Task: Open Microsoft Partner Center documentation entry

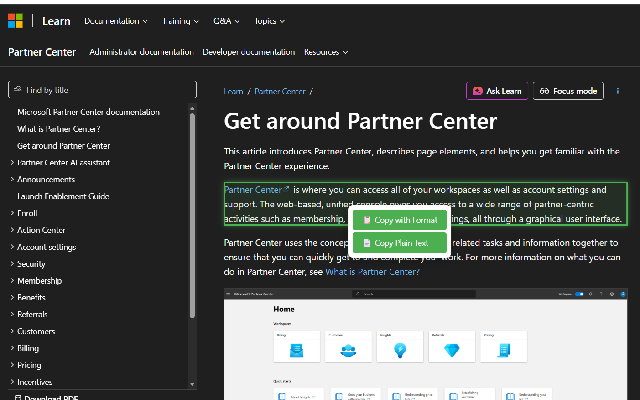Action: 88,112
